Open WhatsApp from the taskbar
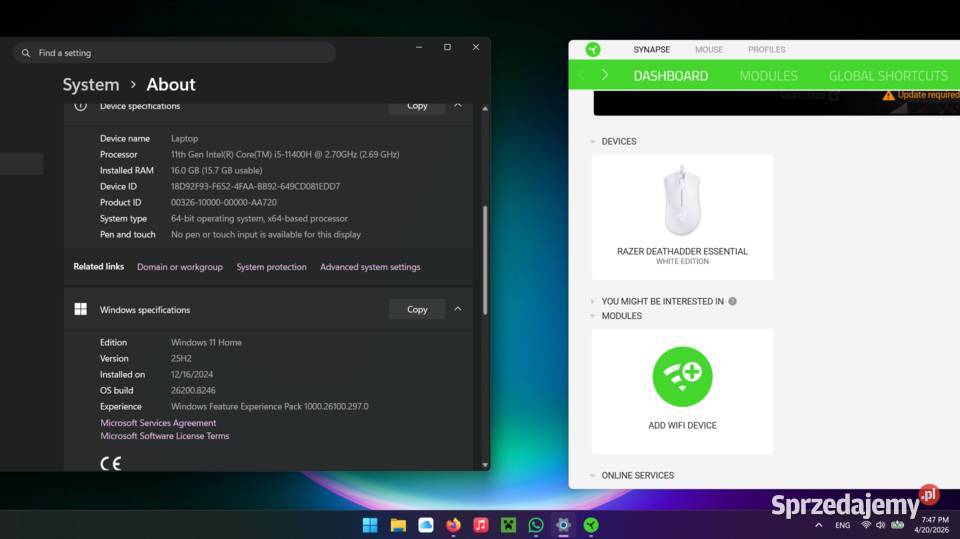Image resolution: width=960 pixels, height=539 pixels. [x=536, y=525]
